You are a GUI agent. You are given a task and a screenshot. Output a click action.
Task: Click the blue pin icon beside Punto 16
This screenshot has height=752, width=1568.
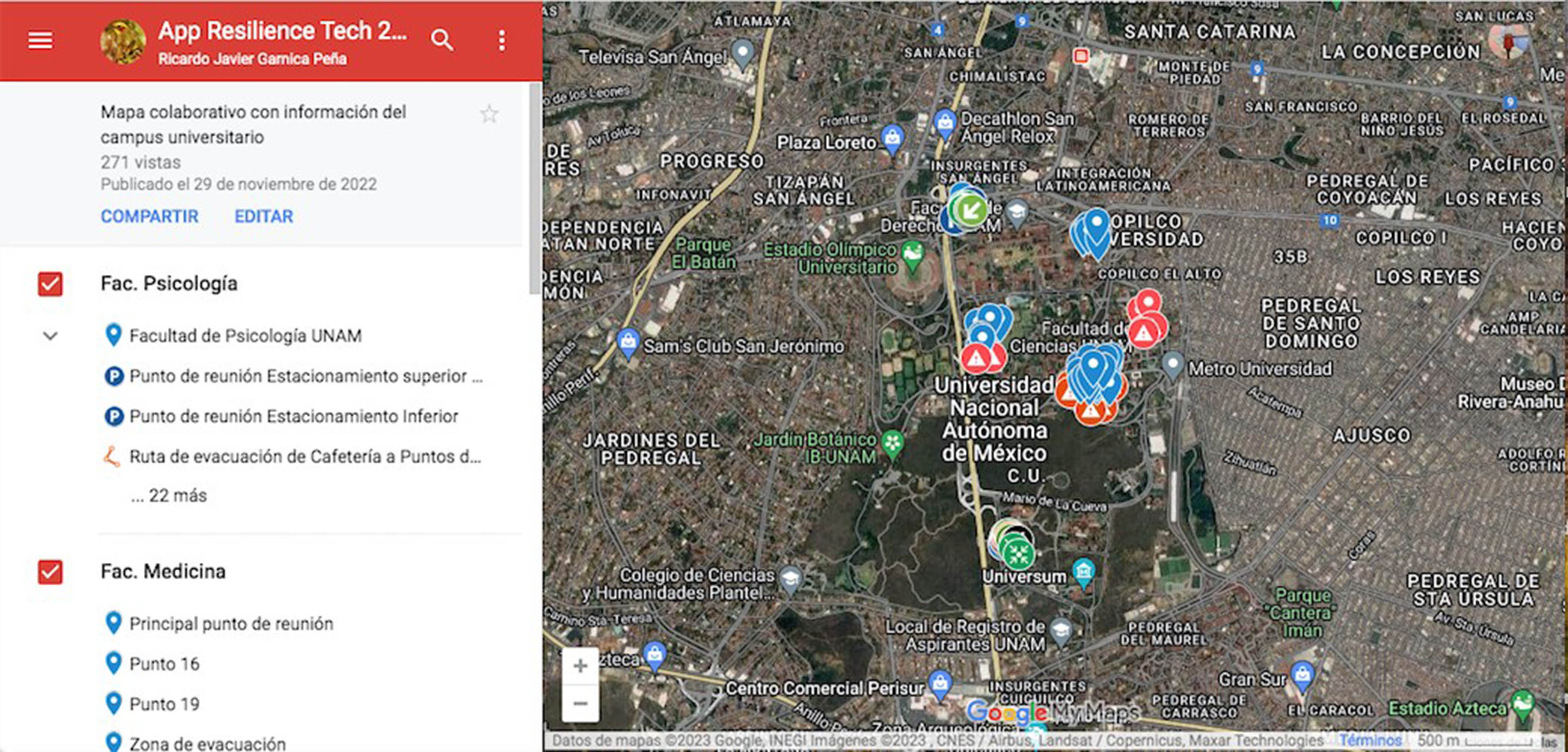[x=113, y=663]
